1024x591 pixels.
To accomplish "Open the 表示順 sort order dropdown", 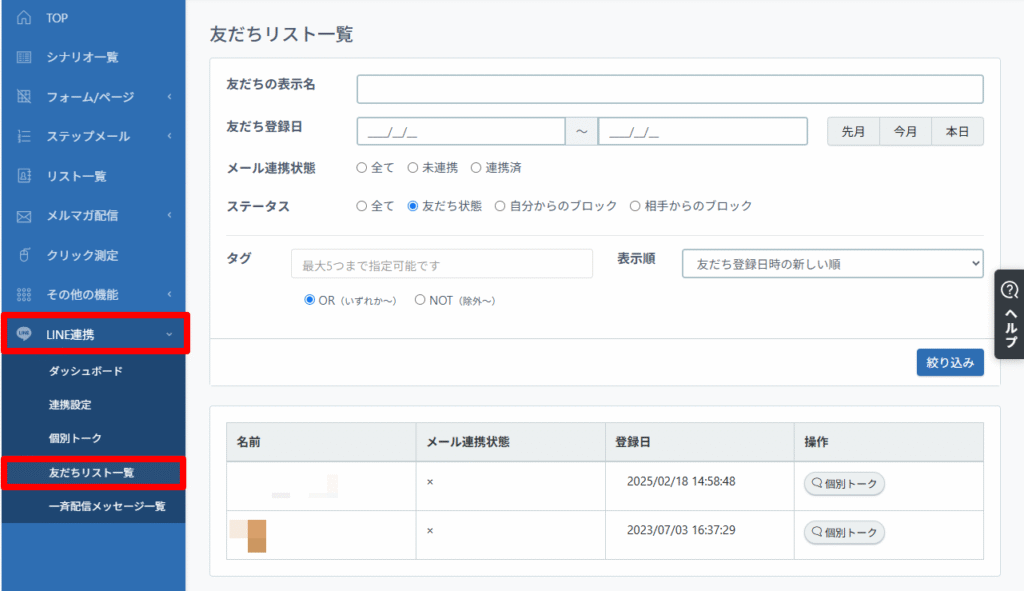I will (x=832, y=263).
